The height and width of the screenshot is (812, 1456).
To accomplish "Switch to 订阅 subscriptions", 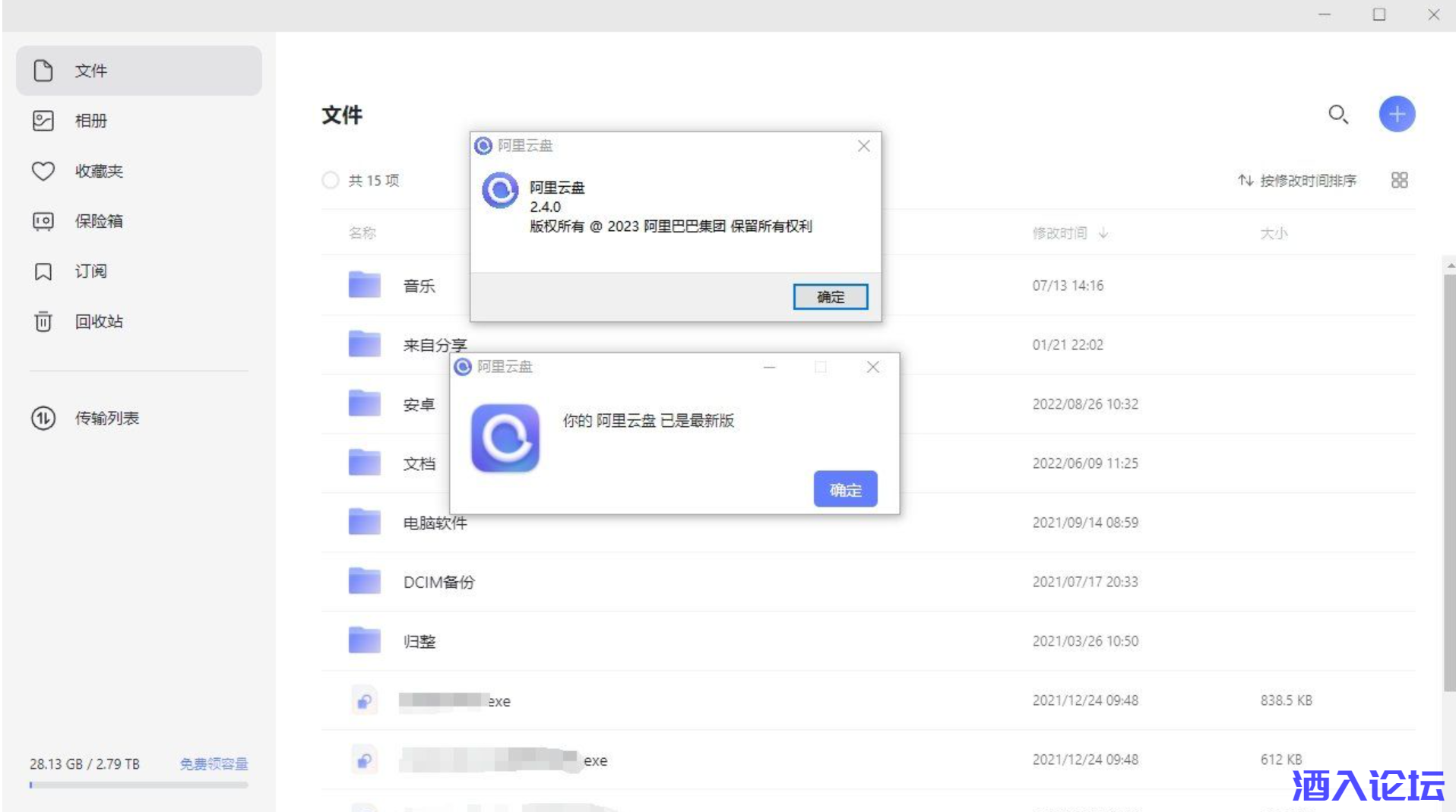I will click(139, 271).
